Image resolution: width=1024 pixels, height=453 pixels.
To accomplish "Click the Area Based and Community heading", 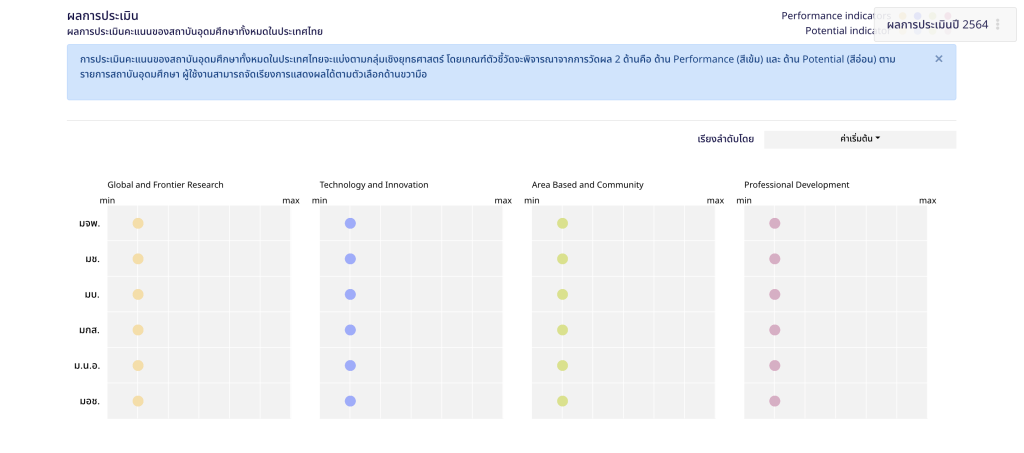I will (x=588, y=185).
